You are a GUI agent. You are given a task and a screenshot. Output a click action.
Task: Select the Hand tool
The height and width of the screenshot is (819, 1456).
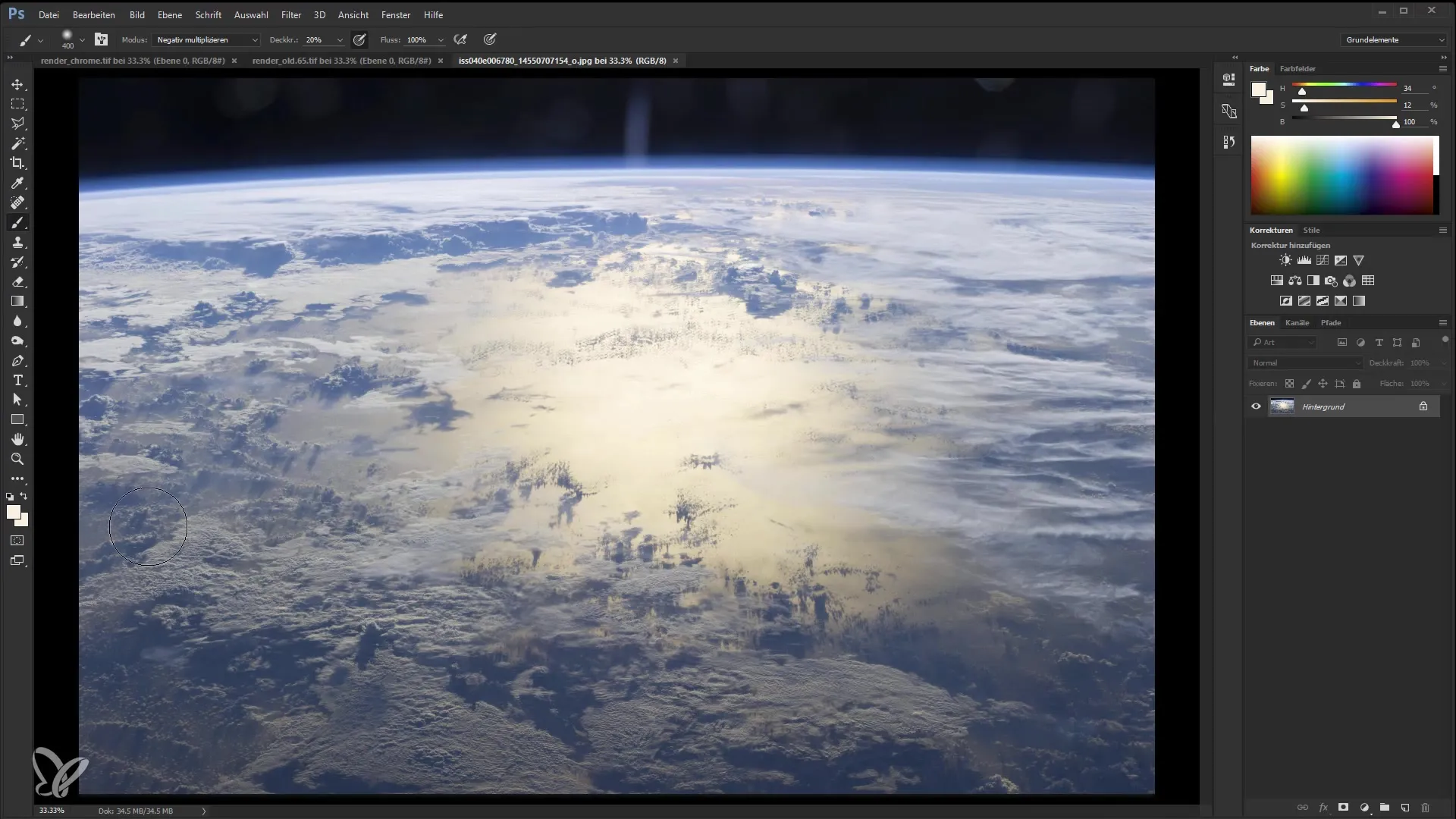click(17, 439)
